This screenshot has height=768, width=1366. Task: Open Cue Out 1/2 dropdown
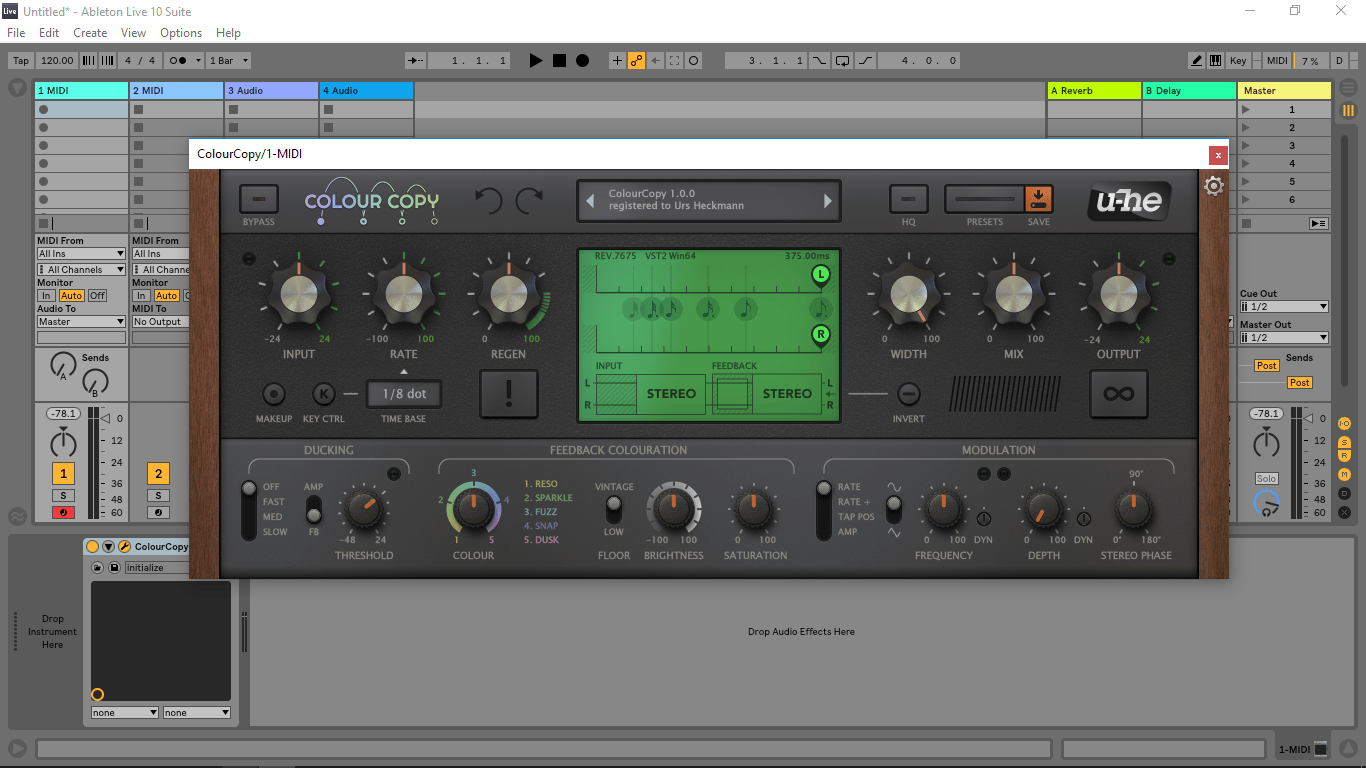pos(1284,307)
